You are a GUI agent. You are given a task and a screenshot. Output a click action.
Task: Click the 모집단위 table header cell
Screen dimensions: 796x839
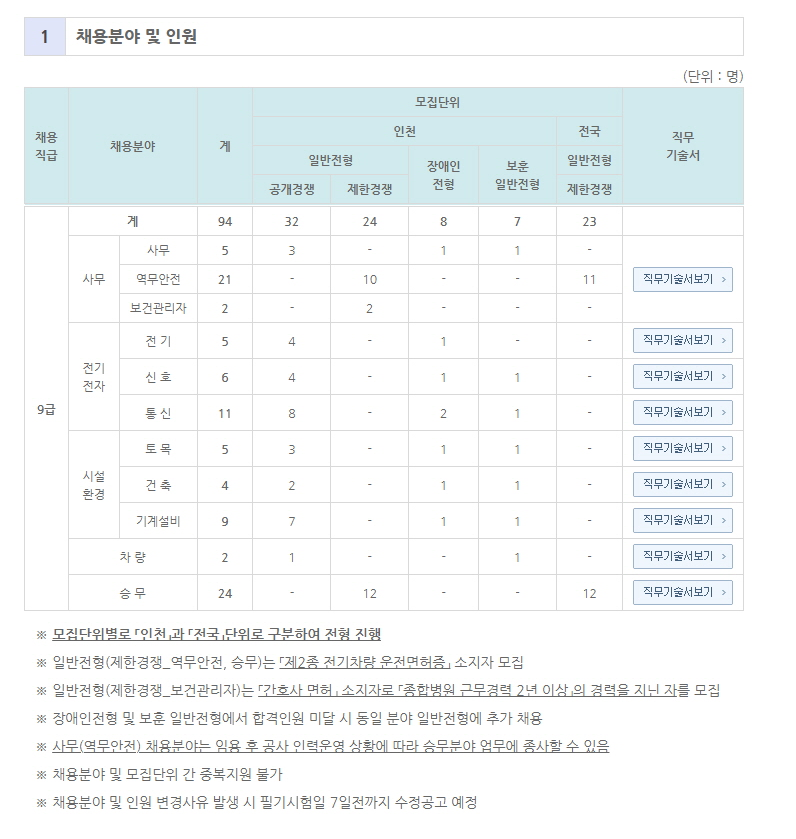437,102
